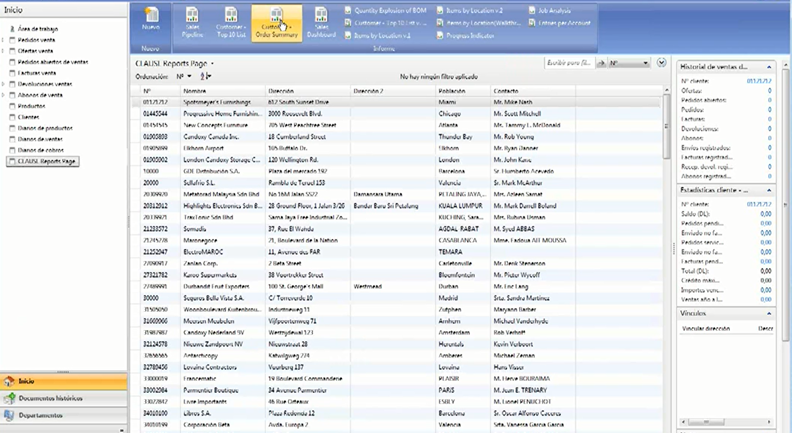Open the Job Analysis report

550,10
